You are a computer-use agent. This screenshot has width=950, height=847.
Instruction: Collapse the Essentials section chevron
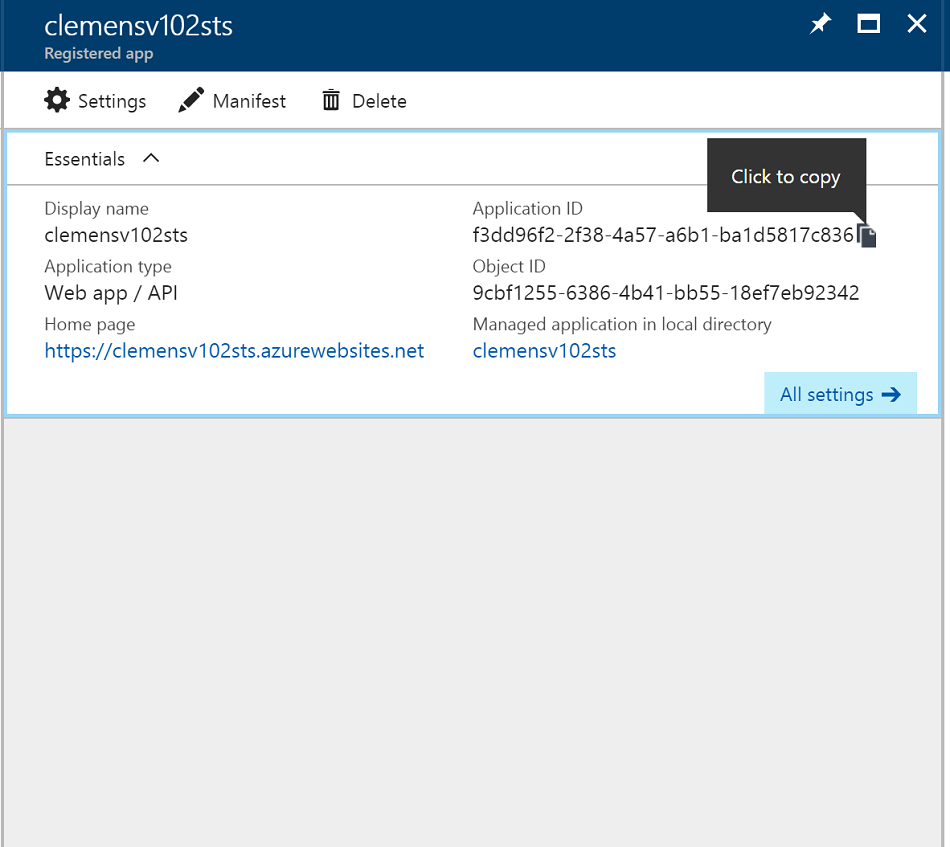151,158
